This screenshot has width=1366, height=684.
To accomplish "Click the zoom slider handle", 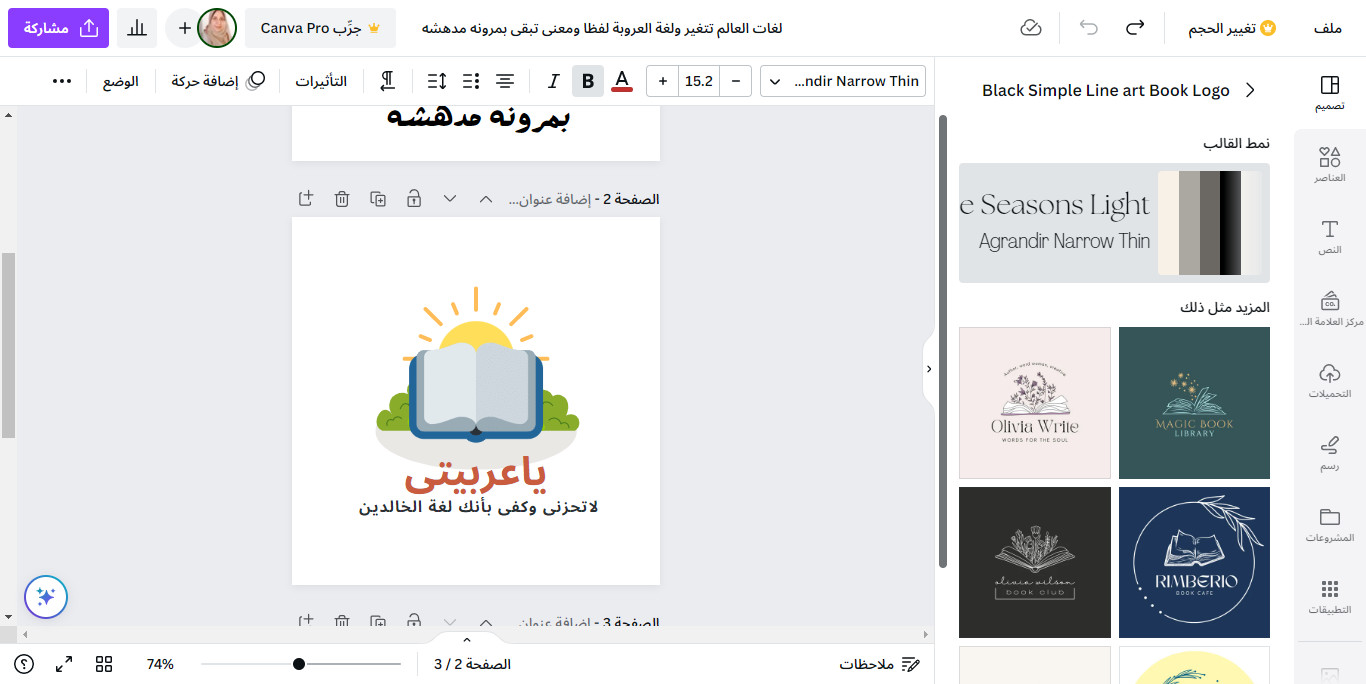I will point(299,664).
